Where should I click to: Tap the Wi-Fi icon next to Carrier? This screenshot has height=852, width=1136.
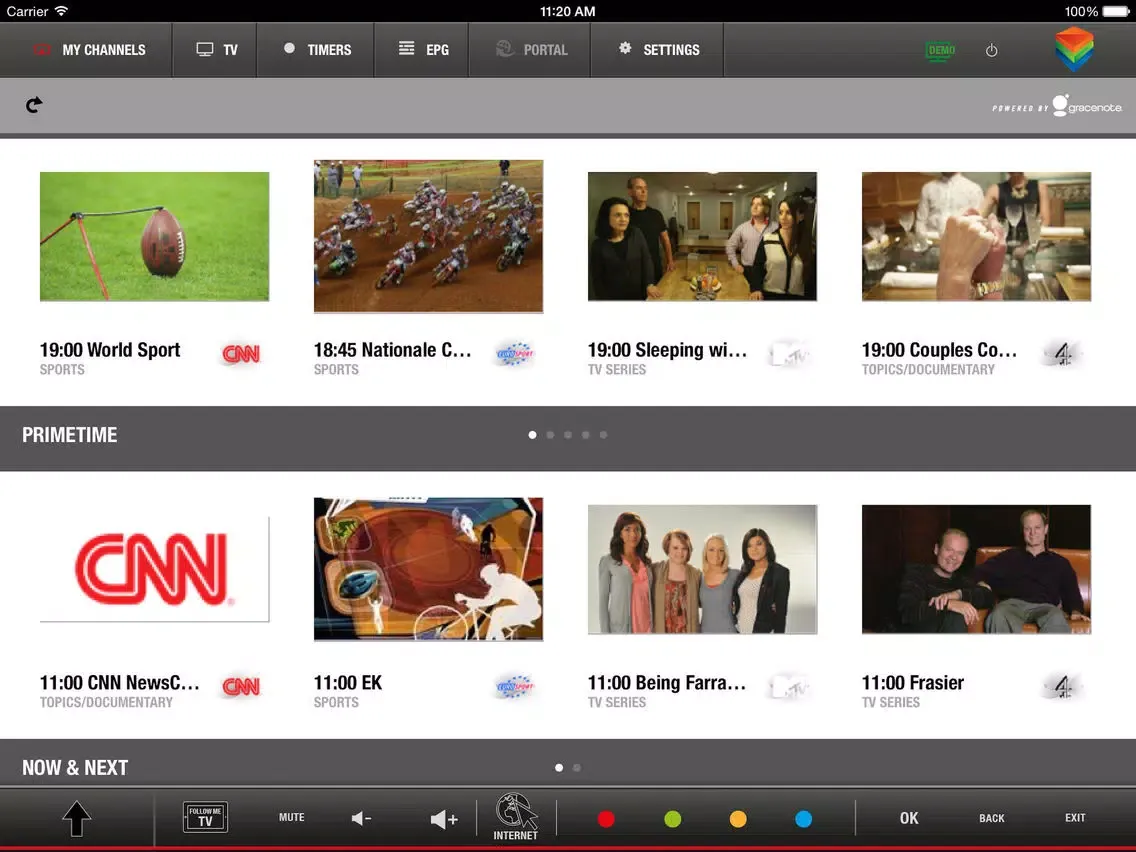pyautogui.click(x=62, y=11)
